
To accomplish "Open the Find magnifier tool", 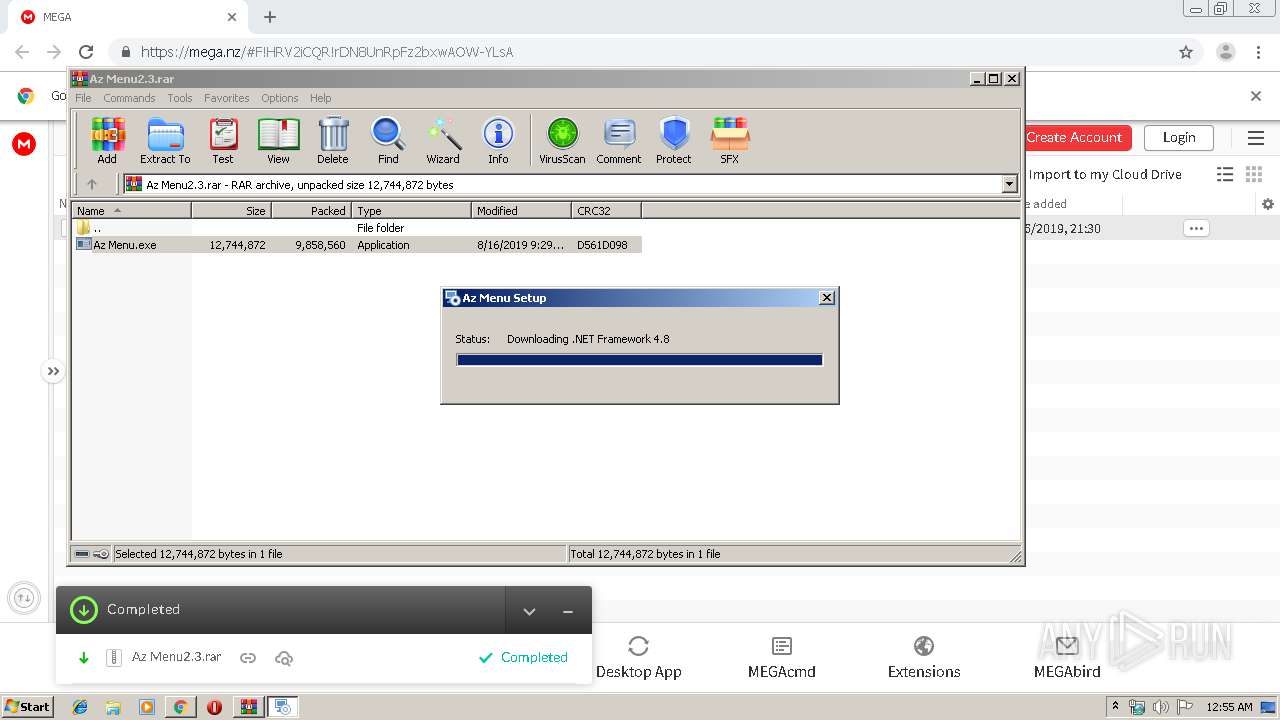I will (x=388, y=140).
